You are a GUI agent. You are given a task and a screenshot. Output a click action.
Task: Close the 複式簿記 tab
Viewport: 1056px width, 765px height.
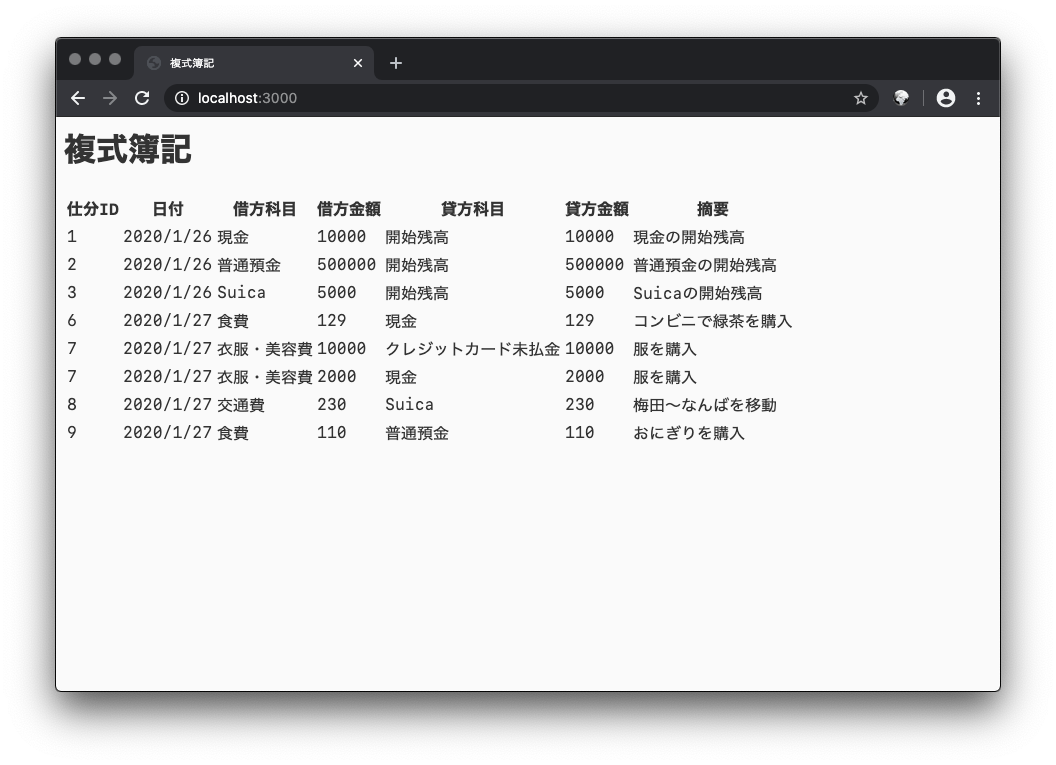[x=357, y=63]
